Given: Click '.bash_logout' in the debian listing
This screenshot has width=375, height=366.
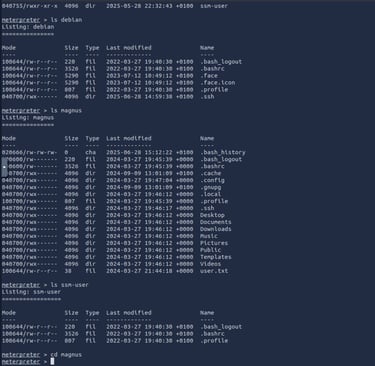Looking at the screenshot, I should pyautogui.click(x=221, y=62).
